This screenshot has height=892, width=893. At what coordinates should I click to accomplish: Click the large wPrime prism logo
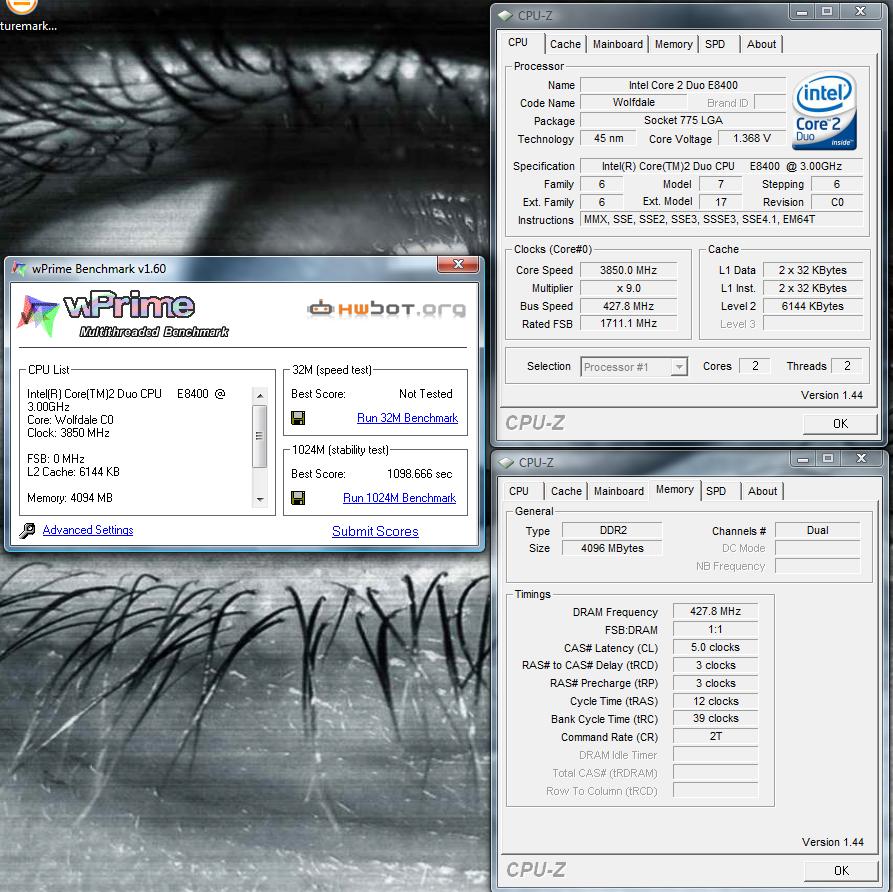point(38,315)
